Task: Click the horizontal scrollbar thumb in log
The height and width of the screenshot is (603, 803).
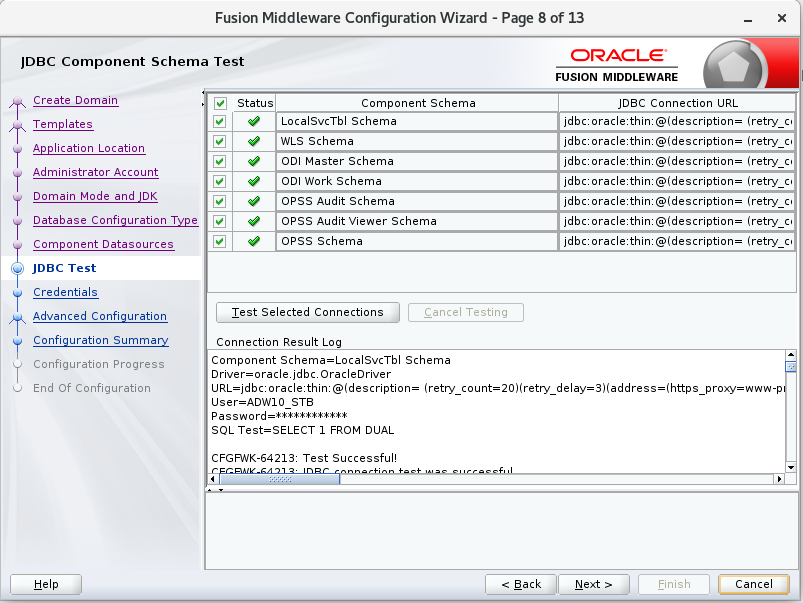Action: tap(280, 479)
